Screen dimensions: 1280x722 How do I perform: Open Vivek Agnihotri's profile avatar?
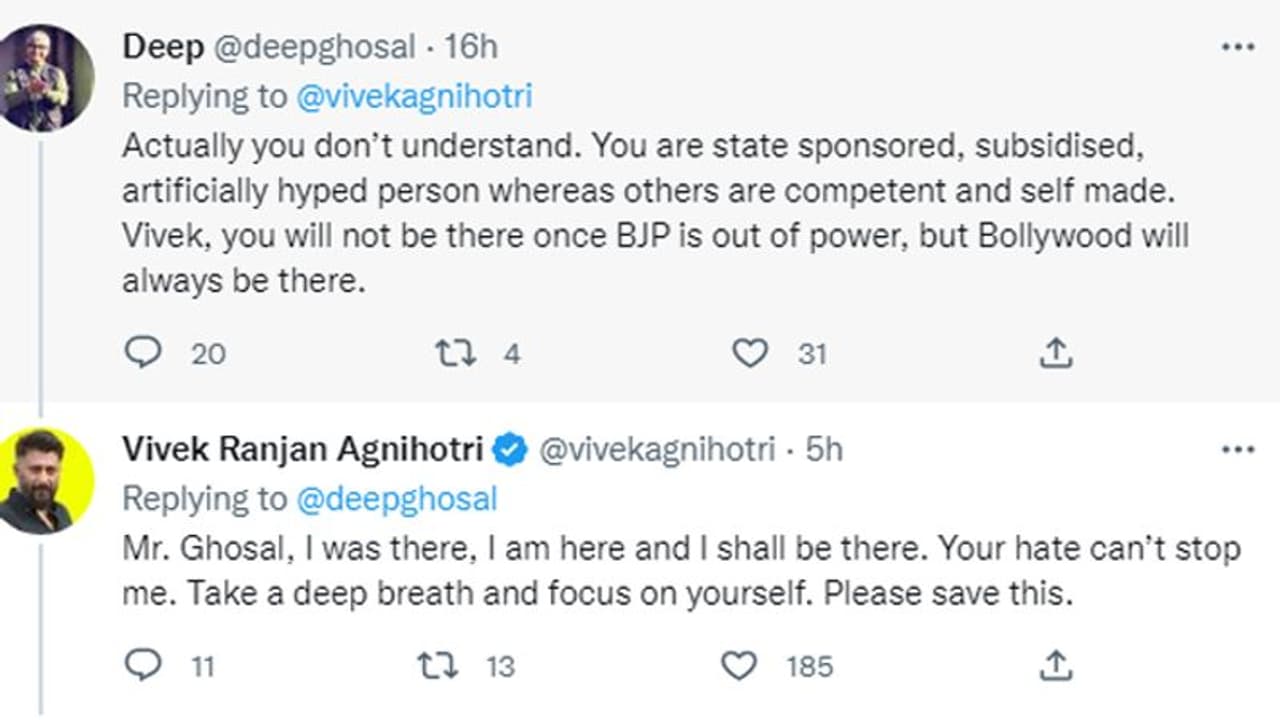point(47,481)
